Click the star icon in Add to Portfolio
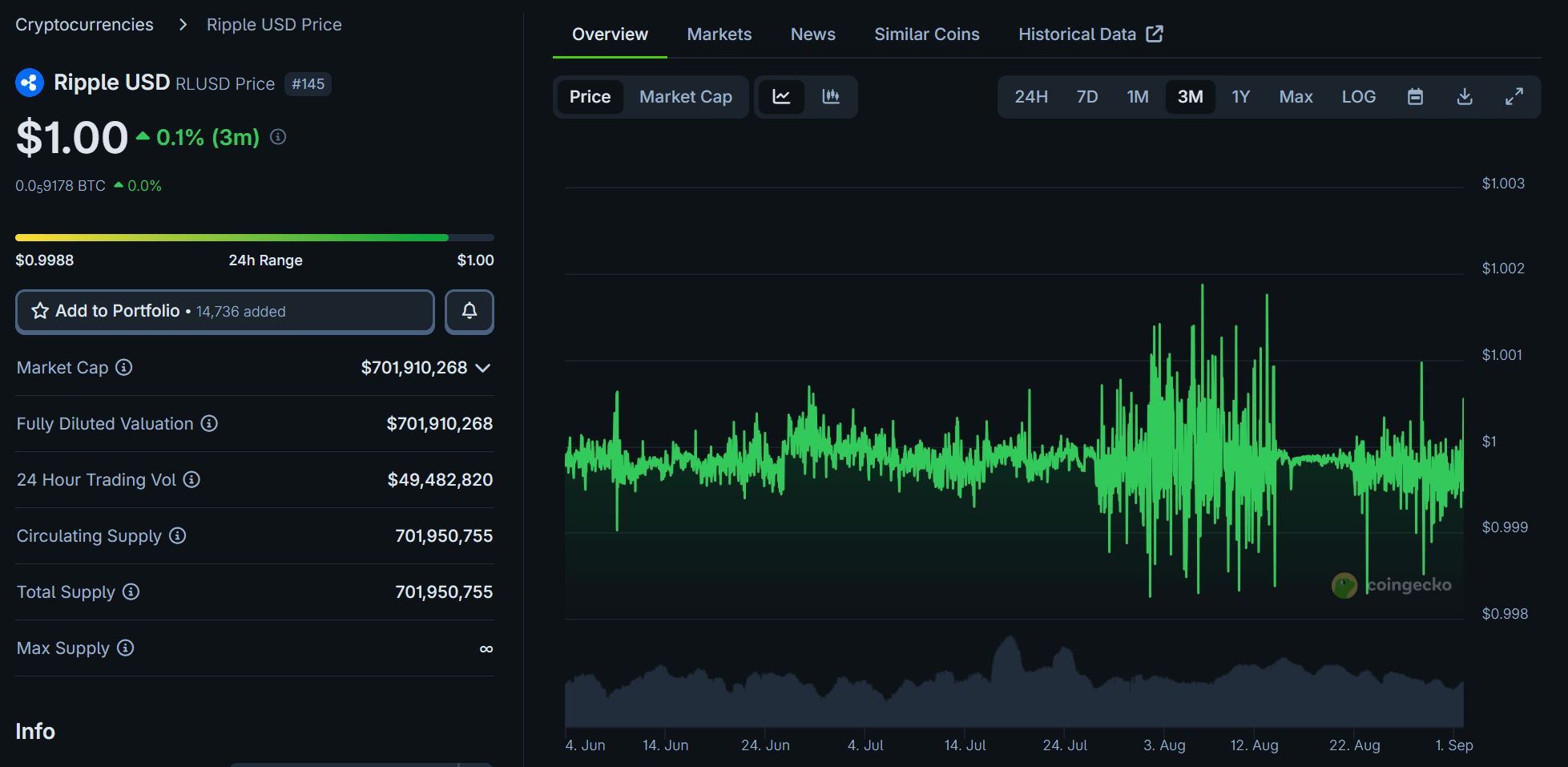This screenshot has height=767, width=1568. click(40, 311)
